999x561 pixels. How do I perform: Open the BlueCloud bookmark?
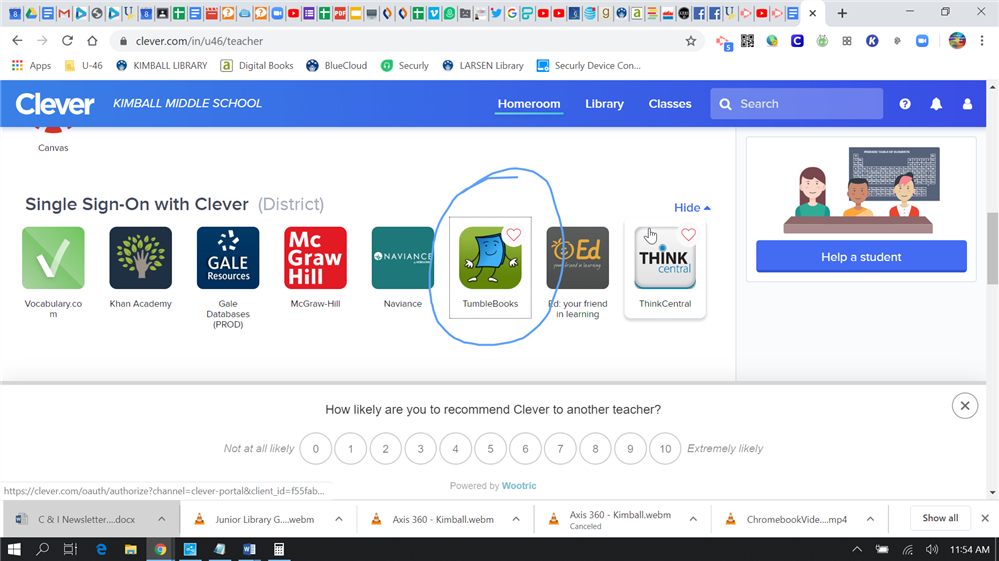[336, 65]
